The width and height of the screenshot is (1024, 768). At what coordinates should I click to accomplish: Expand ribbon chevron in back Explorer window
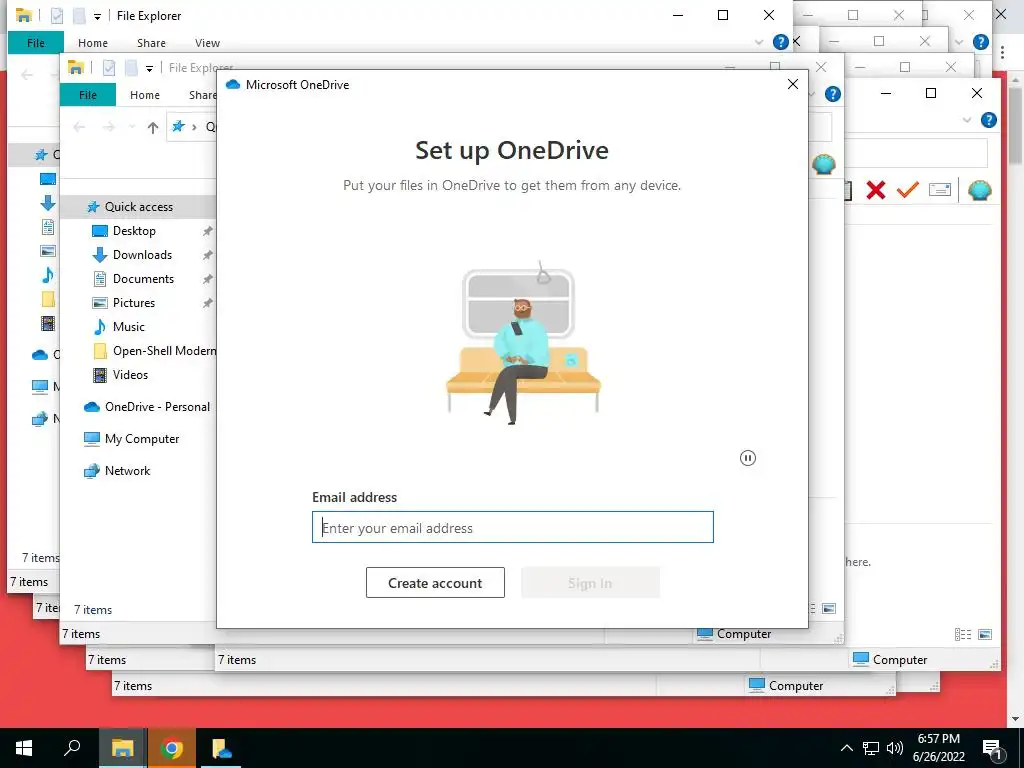click(x=759, y=42)
